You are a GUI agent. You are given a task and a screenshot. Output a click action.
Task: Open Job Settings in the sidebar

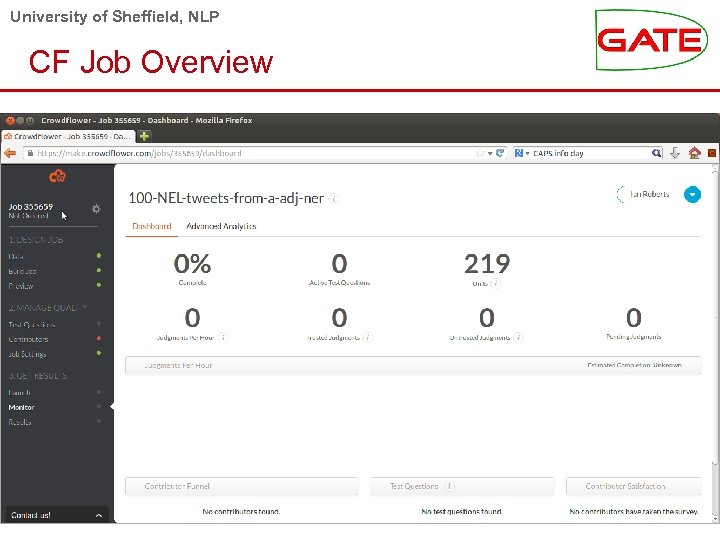point(27,354)
